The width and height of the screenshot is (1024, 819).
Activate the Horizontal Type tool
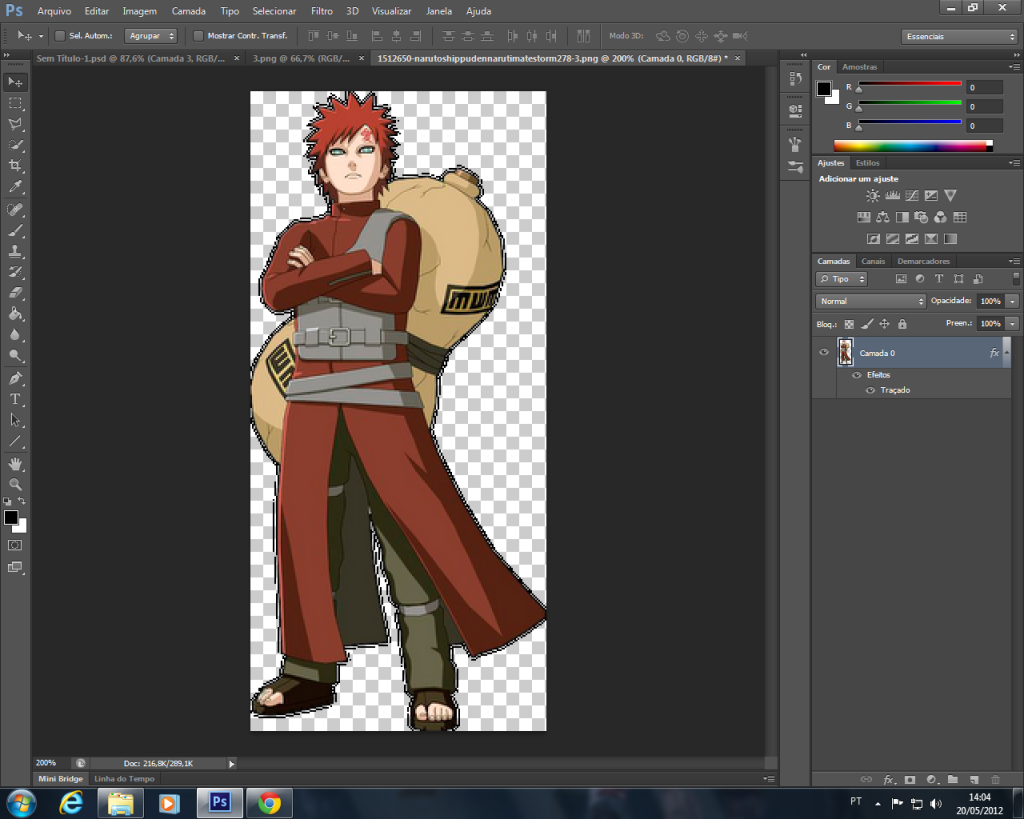(x=15, y=399)
